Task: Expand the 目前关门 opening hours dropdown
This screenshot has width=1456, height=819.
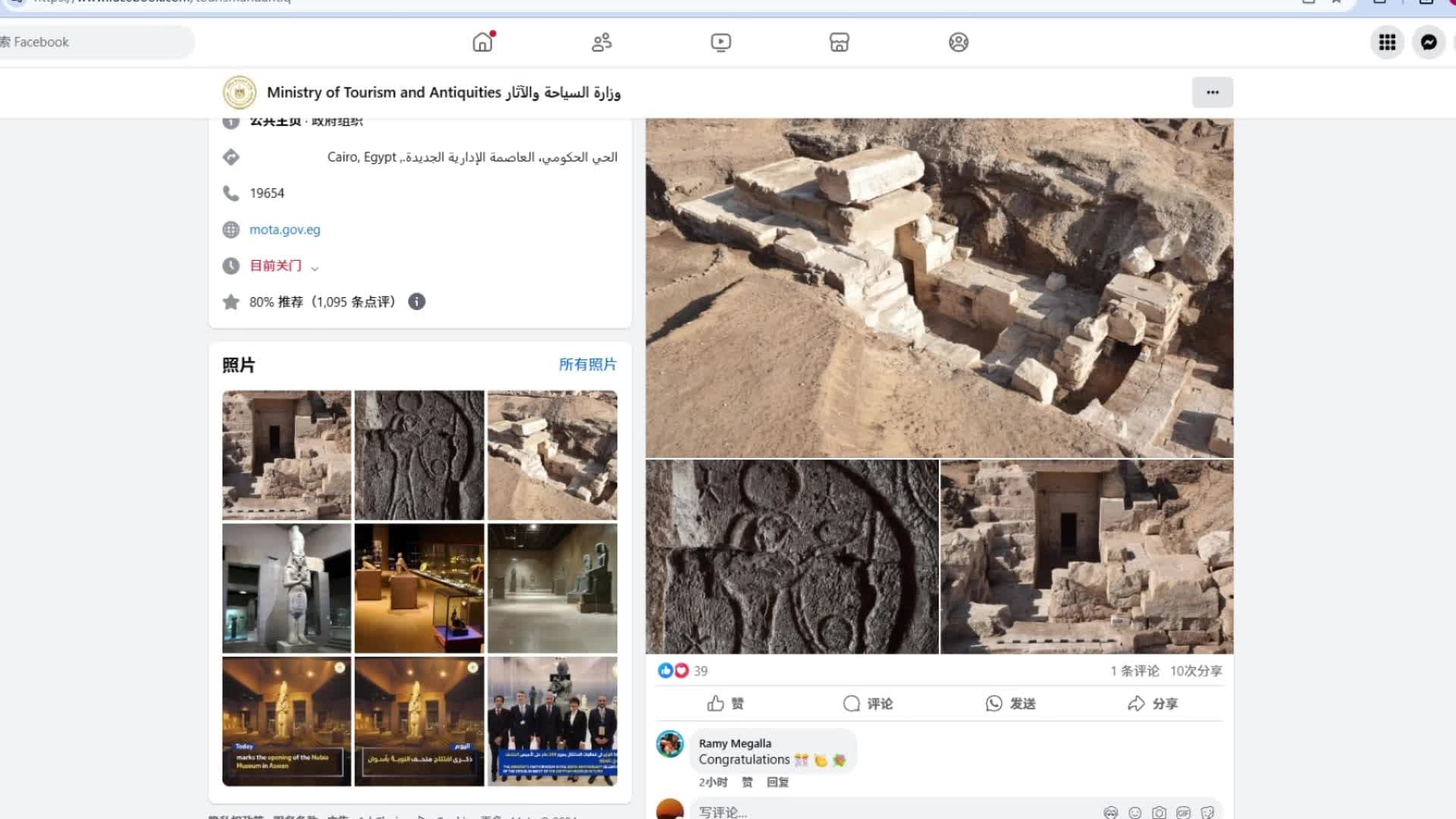Action: [x=314, y=267]
